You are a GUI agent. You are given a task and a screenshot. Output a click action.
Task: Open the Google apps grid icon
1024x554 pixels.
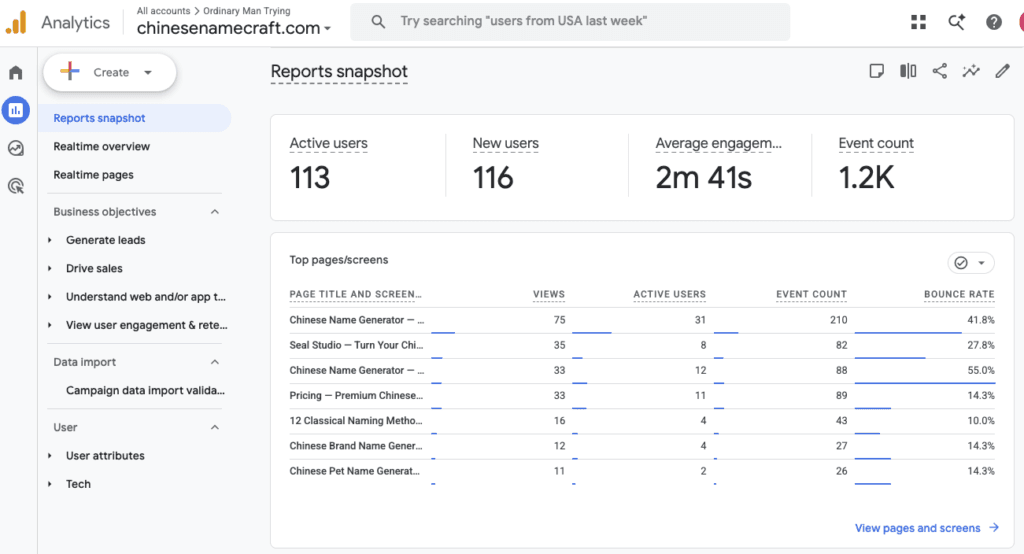click(x=918, y=22)
